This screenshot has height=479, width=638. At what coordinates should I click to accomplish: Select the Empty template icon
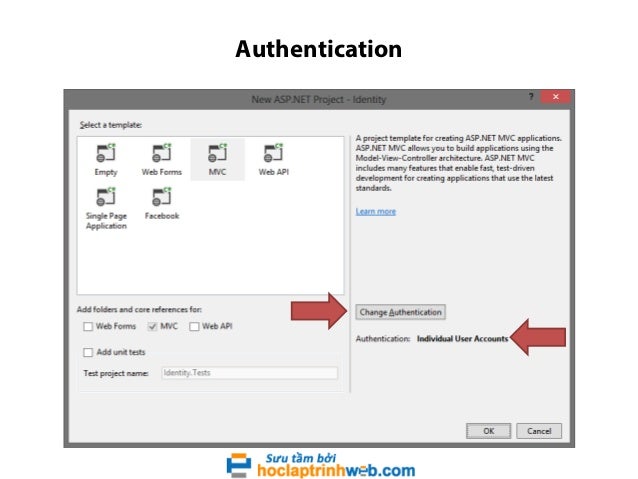point(106,153)
